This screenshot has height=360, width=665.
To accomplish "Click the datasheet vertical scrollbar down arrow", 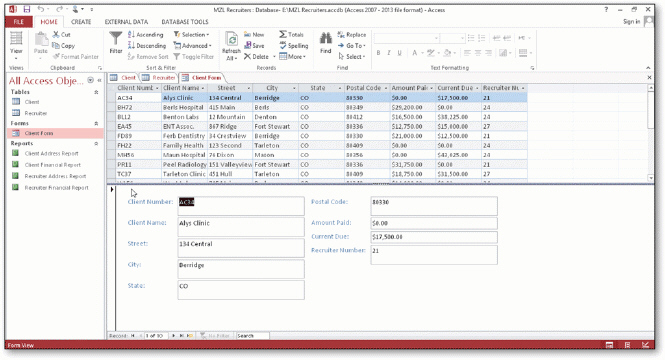I will (x=651, y=178).
